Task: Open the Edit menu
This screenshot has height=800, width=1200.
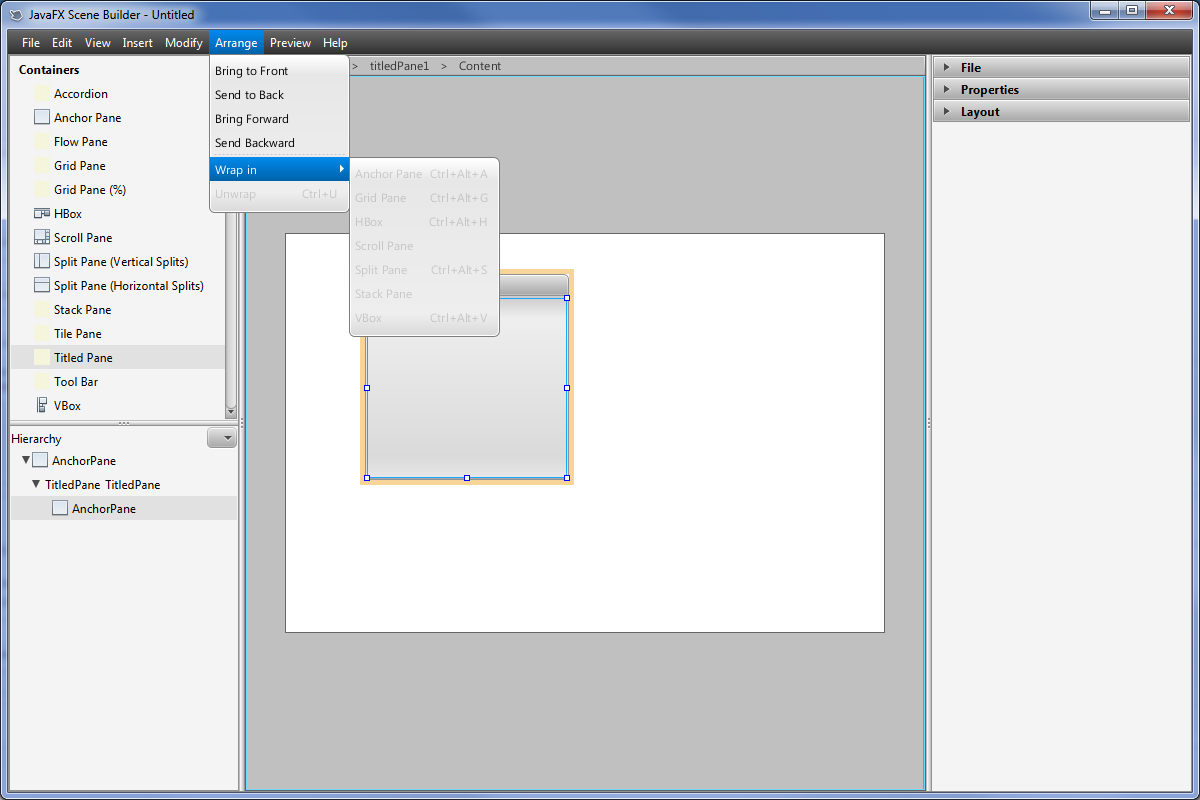Action: (x=62, y=43)
